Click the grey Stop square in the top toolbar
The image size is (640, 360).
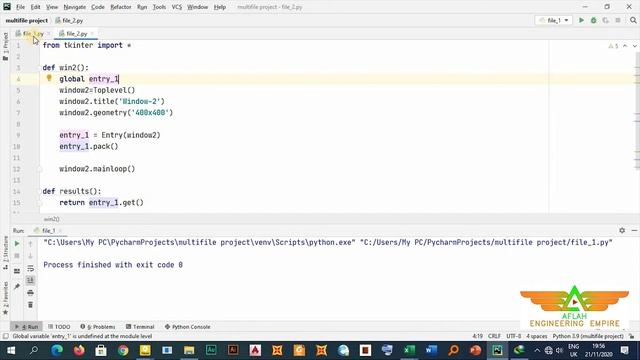coord(618,20)
